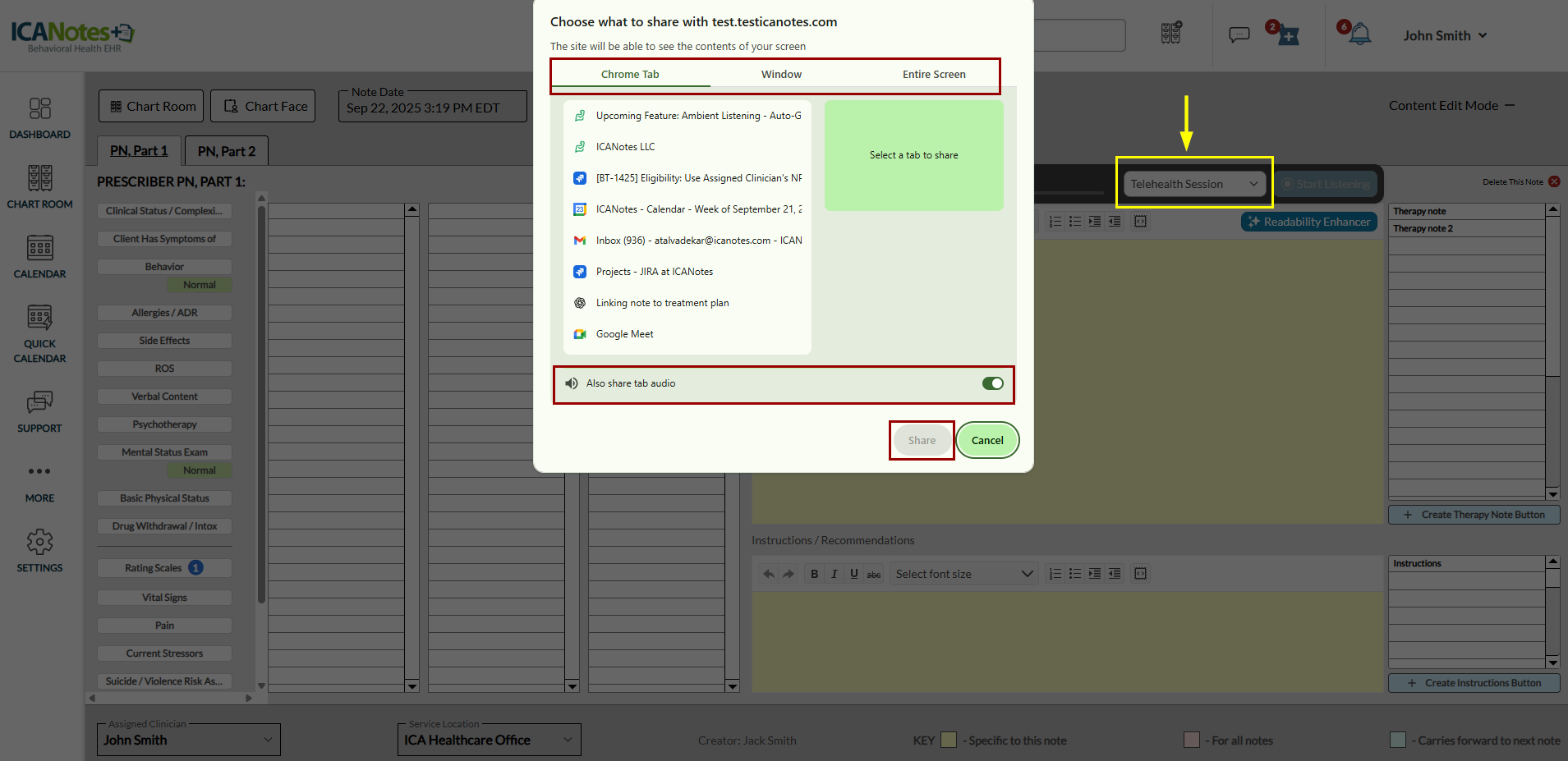1568x761 pixels.
Task: Open the Assigned Clinician dropdown
Action: point(189,740)
